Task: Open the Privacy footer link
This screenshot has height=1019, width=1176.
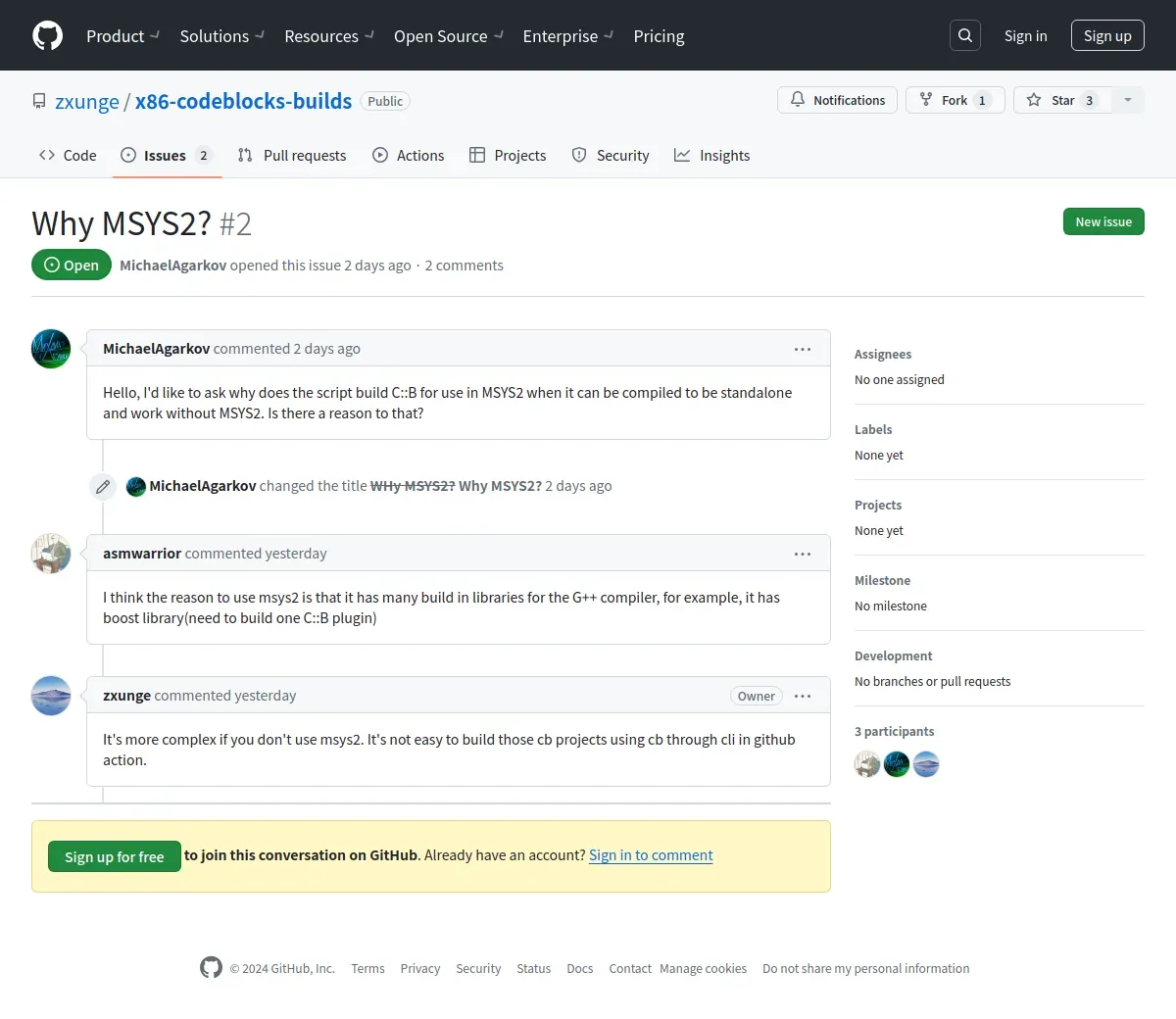Action: click(420, 968)
